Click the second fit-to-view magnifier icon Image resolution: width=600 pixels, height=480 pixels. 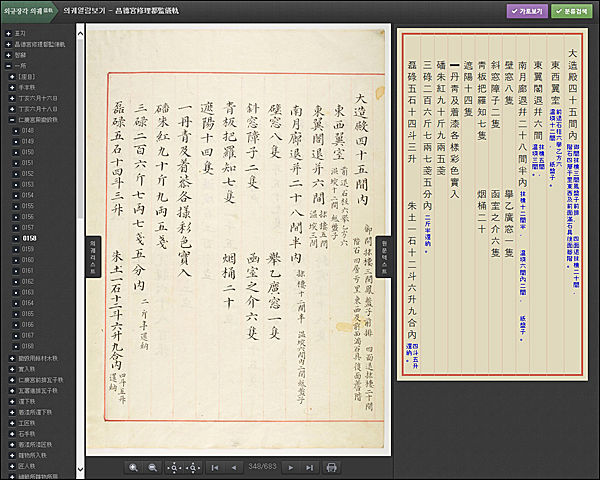pyautogui.click(x=193, y=467)
